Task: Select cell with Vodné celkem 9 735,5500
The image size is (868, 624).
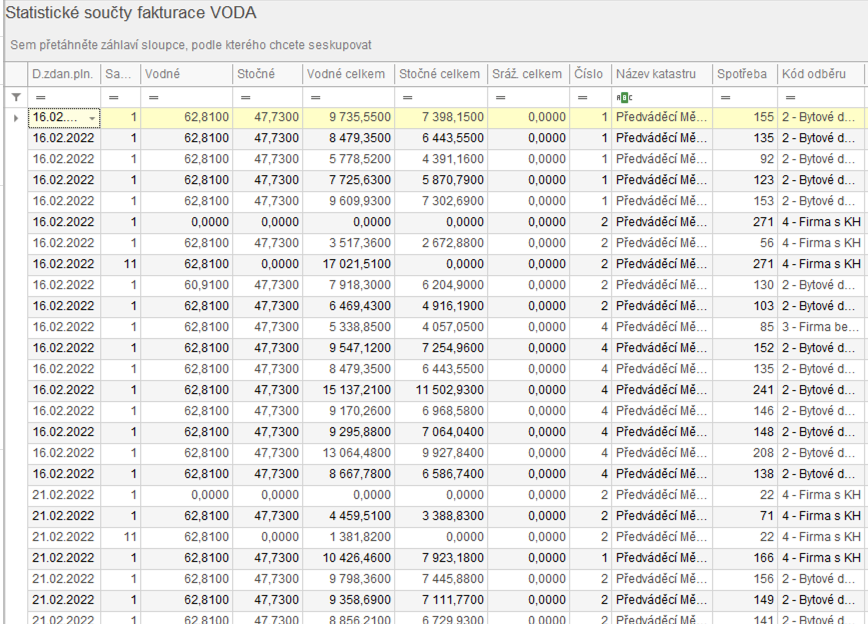Action: (x=349, y=117)
